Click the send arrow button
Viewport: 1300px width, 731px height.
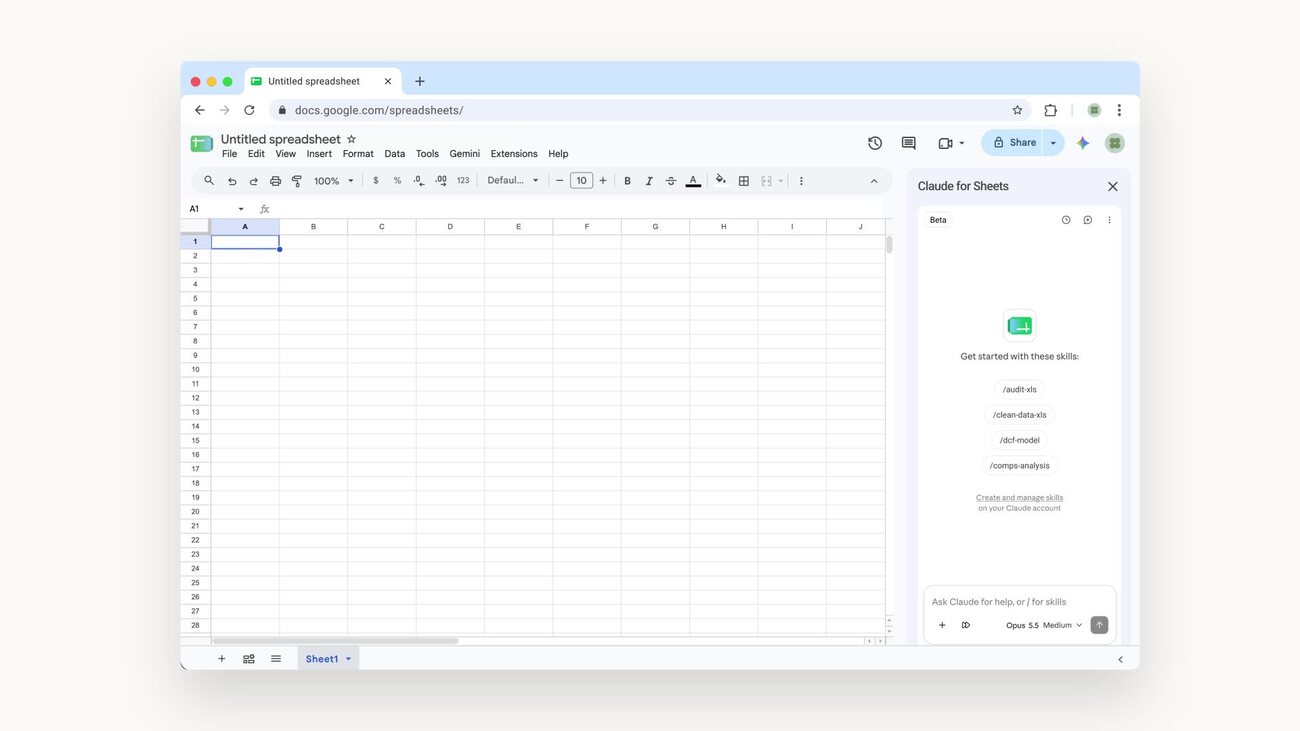[1099, 625]
